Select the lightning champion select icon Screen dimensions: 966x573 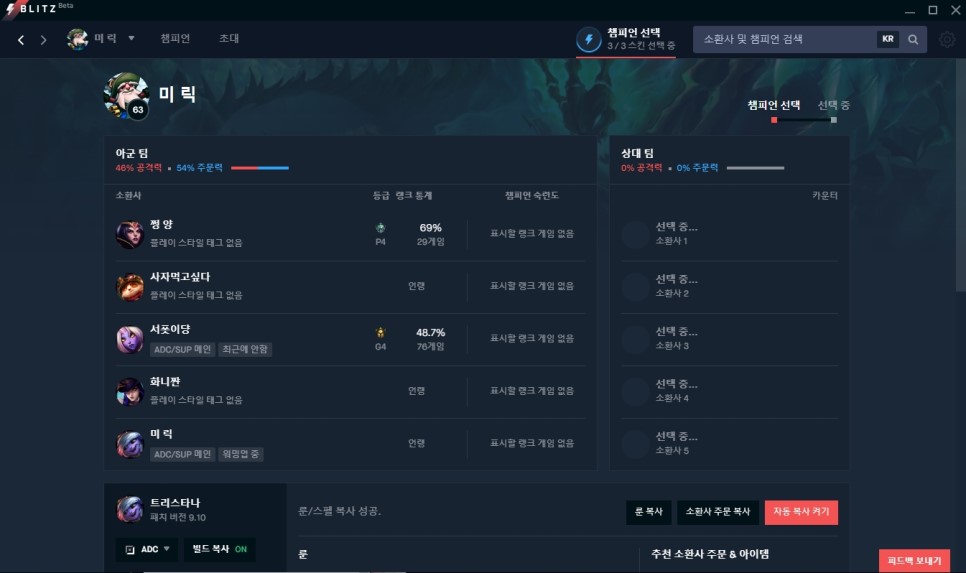[588, 40]
